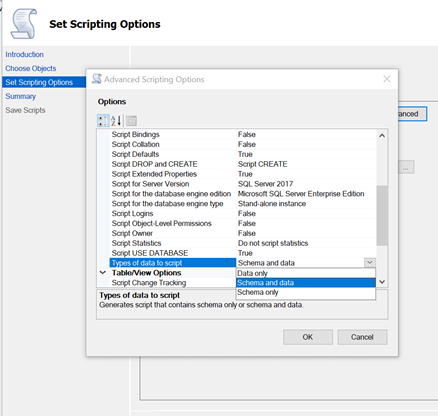This screenshot has height=416, width=438.
Task: Select Script Object-Level Permissions row
Action: pos(243,223)
